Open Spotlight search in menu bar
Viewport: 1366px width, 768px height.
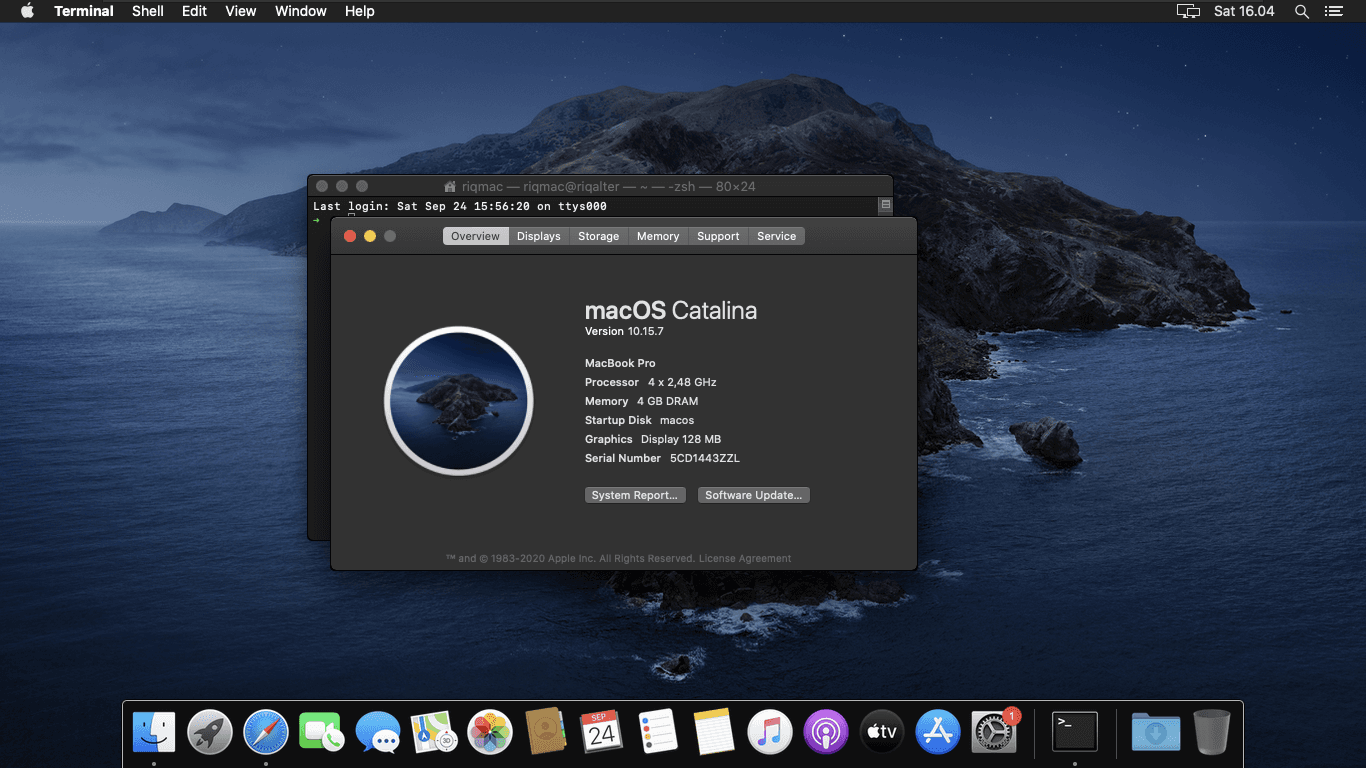coord(1302,11)
